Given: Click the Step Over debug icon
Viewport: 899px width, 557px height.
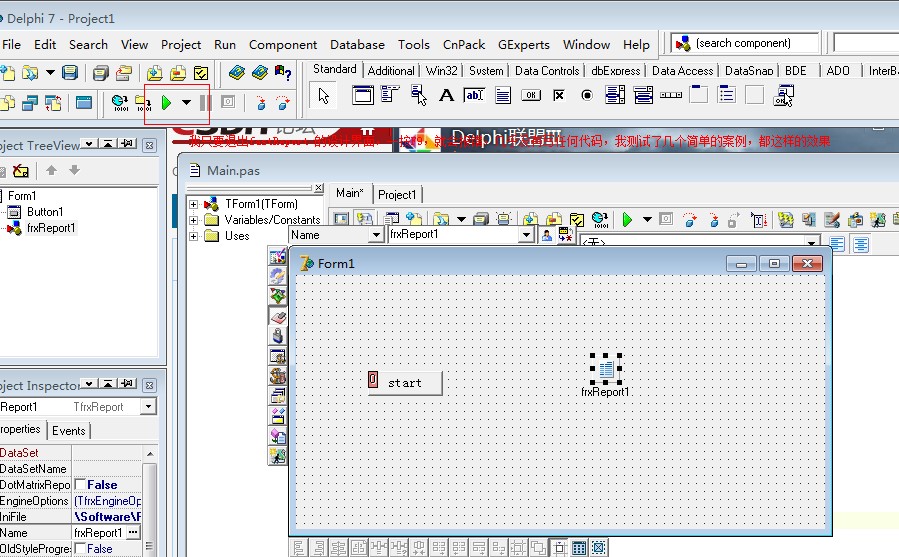Looking at the screenshot, I should pyautogui.click(x=283, y=103).
